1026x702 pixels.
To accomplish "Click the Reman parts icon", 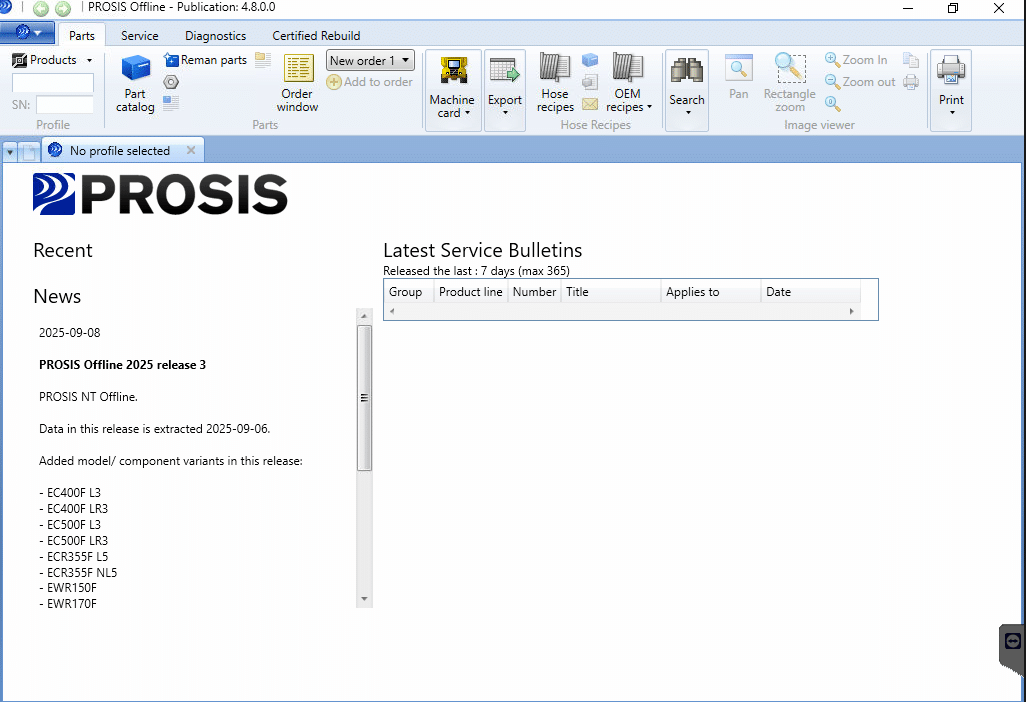I will [x=172, y=59].
